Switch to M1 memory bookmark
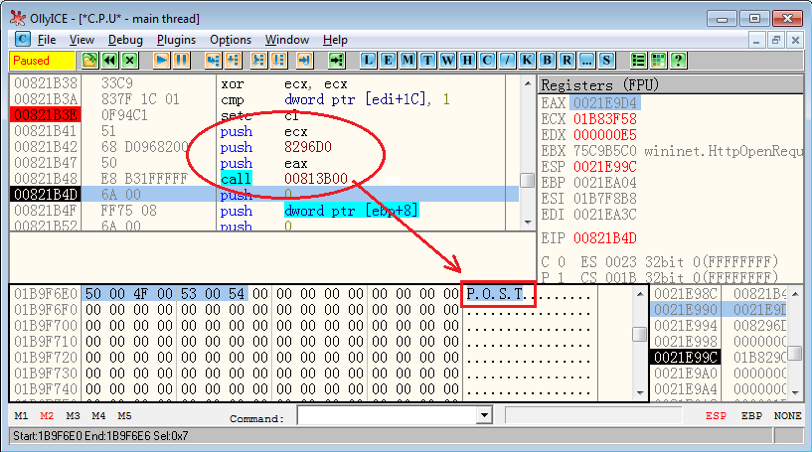 click(x=22, y=415)
